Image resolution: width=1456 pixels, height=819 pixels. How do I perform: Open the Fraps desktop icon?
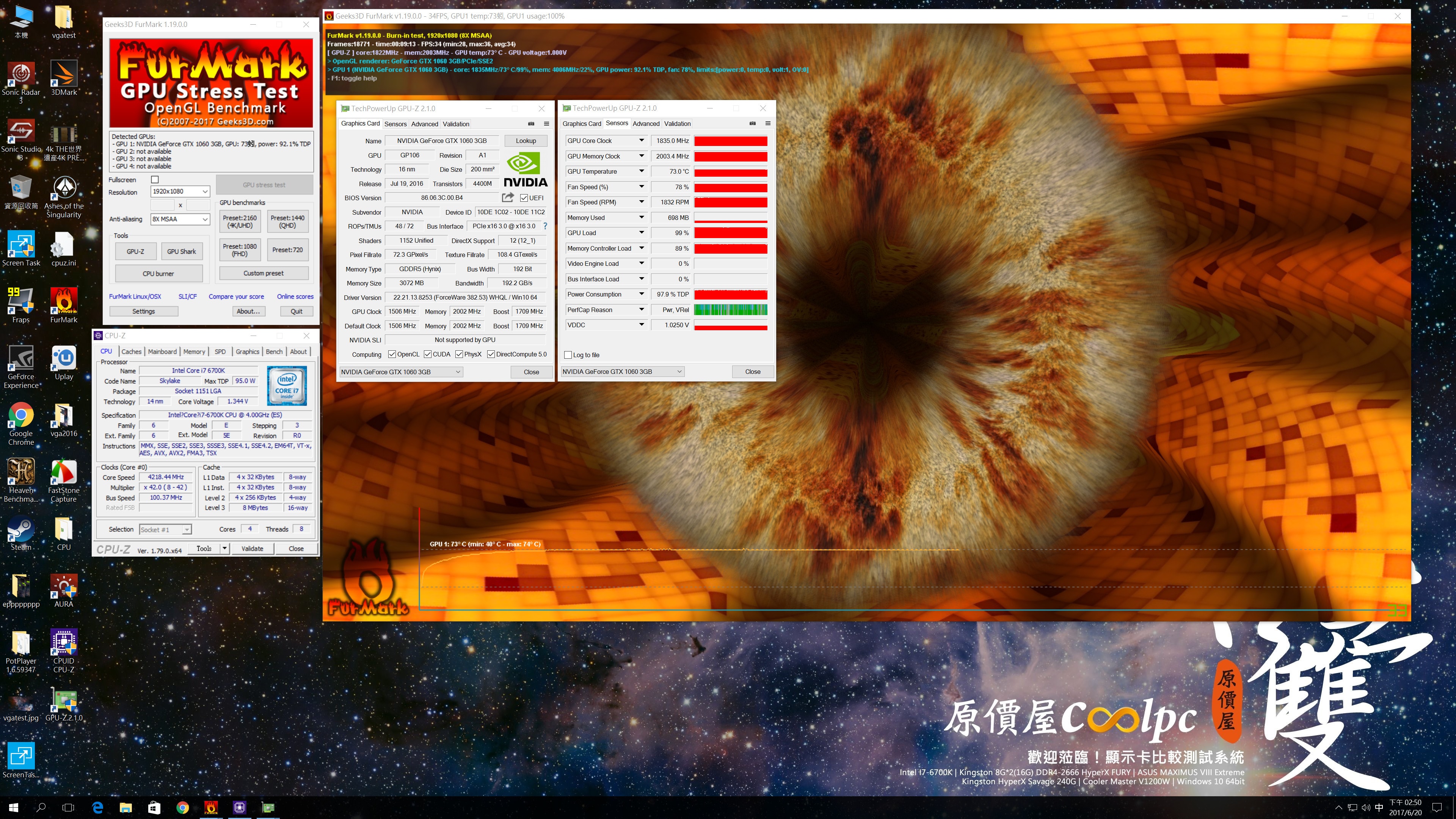click(x=21, y=306)
